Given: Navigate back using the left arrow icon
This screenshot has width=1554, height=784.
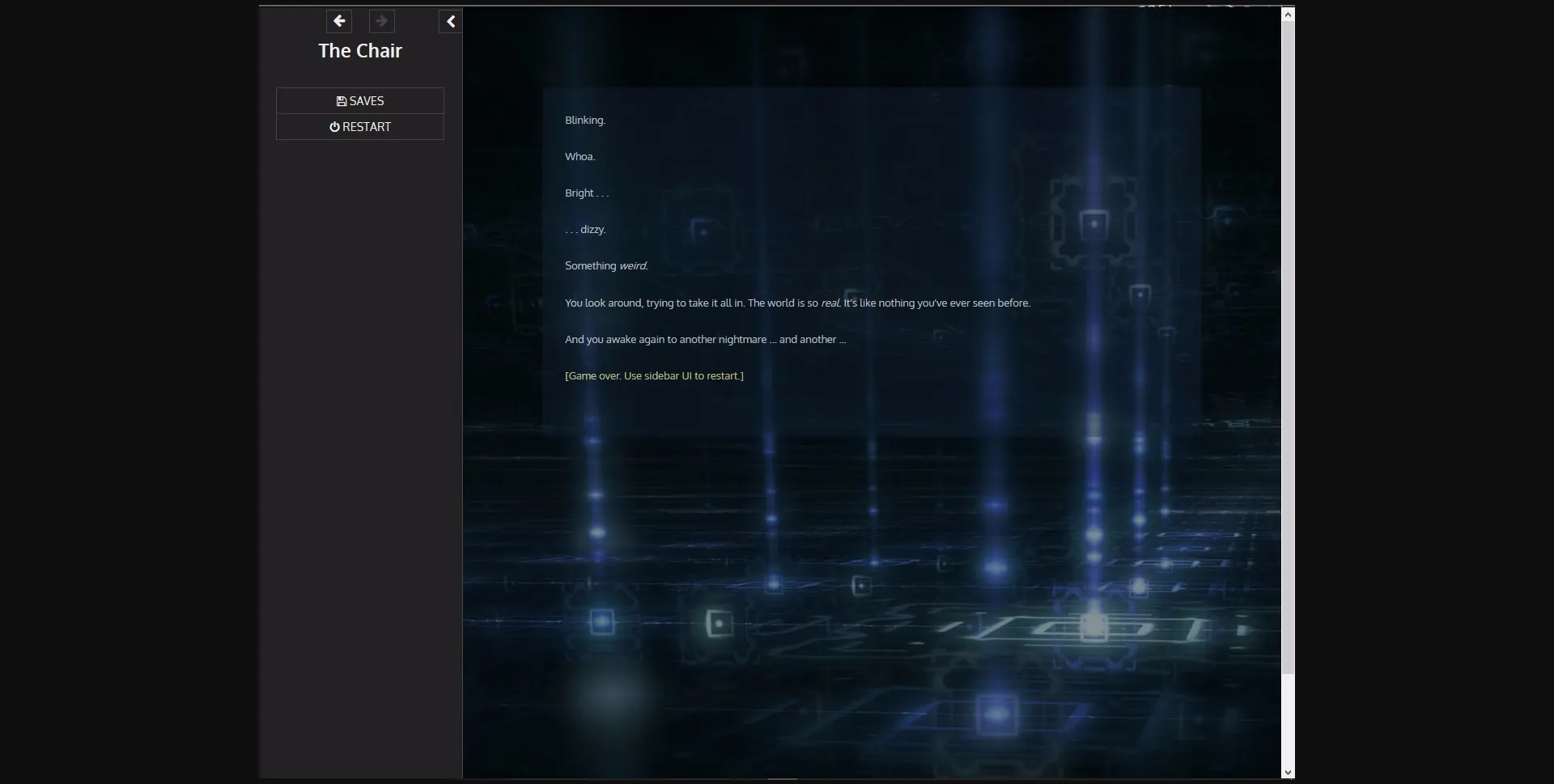Looking at the screenshot, I should [x=338, y=21].
